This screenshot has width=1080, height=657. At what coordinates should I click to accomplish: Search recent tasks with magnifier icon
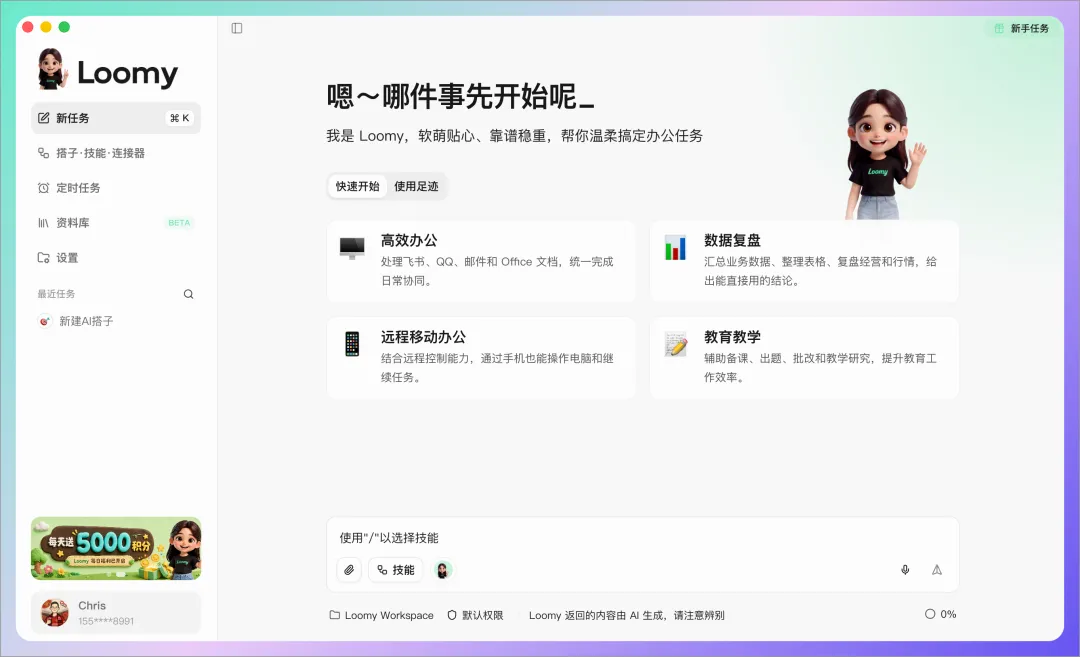(188, 294)
